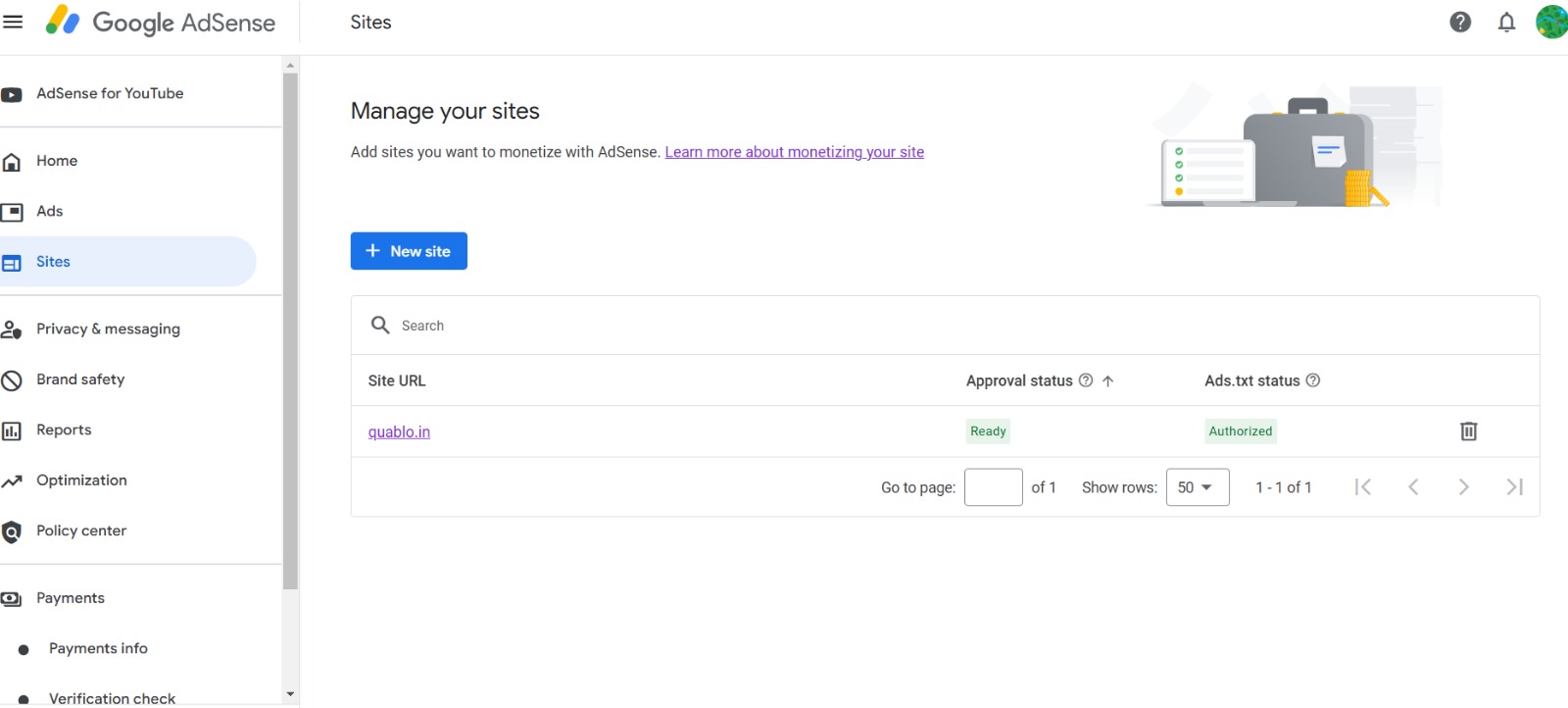1568x708 pixels.
Task: Click the New site button
Action: (x=409, y=251)
